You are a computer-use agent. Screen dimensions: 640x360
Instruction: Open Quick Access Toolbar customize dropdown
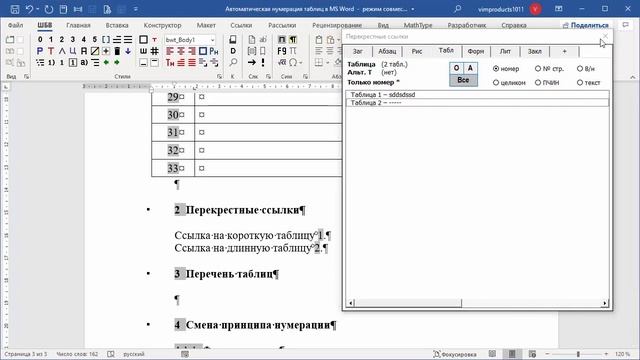pos(136,9)
